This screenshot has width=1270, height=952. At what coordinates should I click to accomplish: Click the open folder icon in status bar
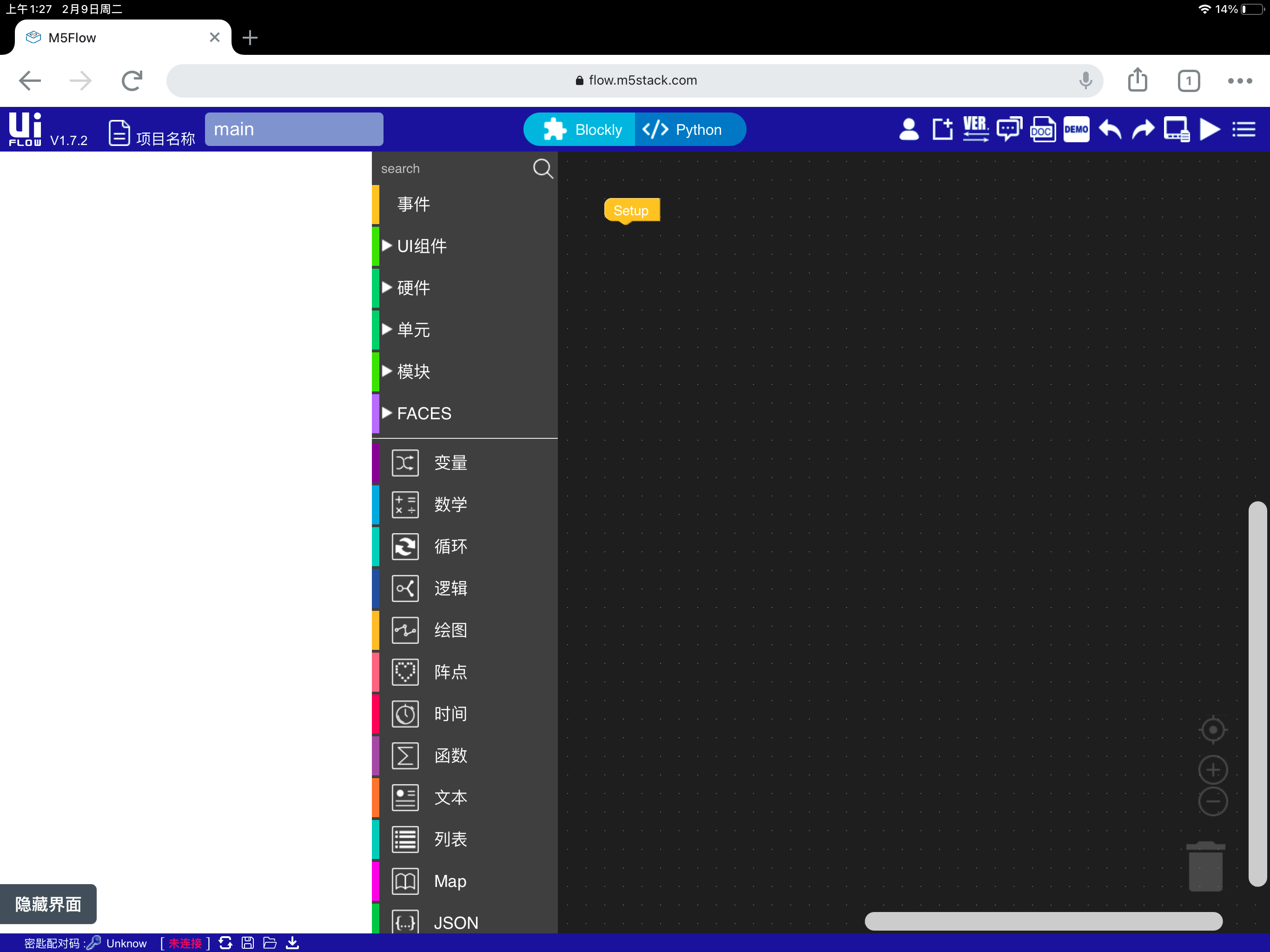270,943
